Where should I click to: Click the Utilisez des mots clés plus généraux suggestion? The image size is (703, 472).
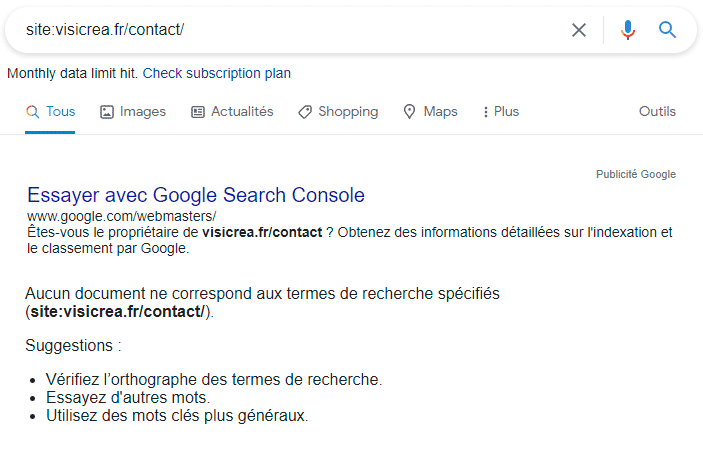(177, 415)
